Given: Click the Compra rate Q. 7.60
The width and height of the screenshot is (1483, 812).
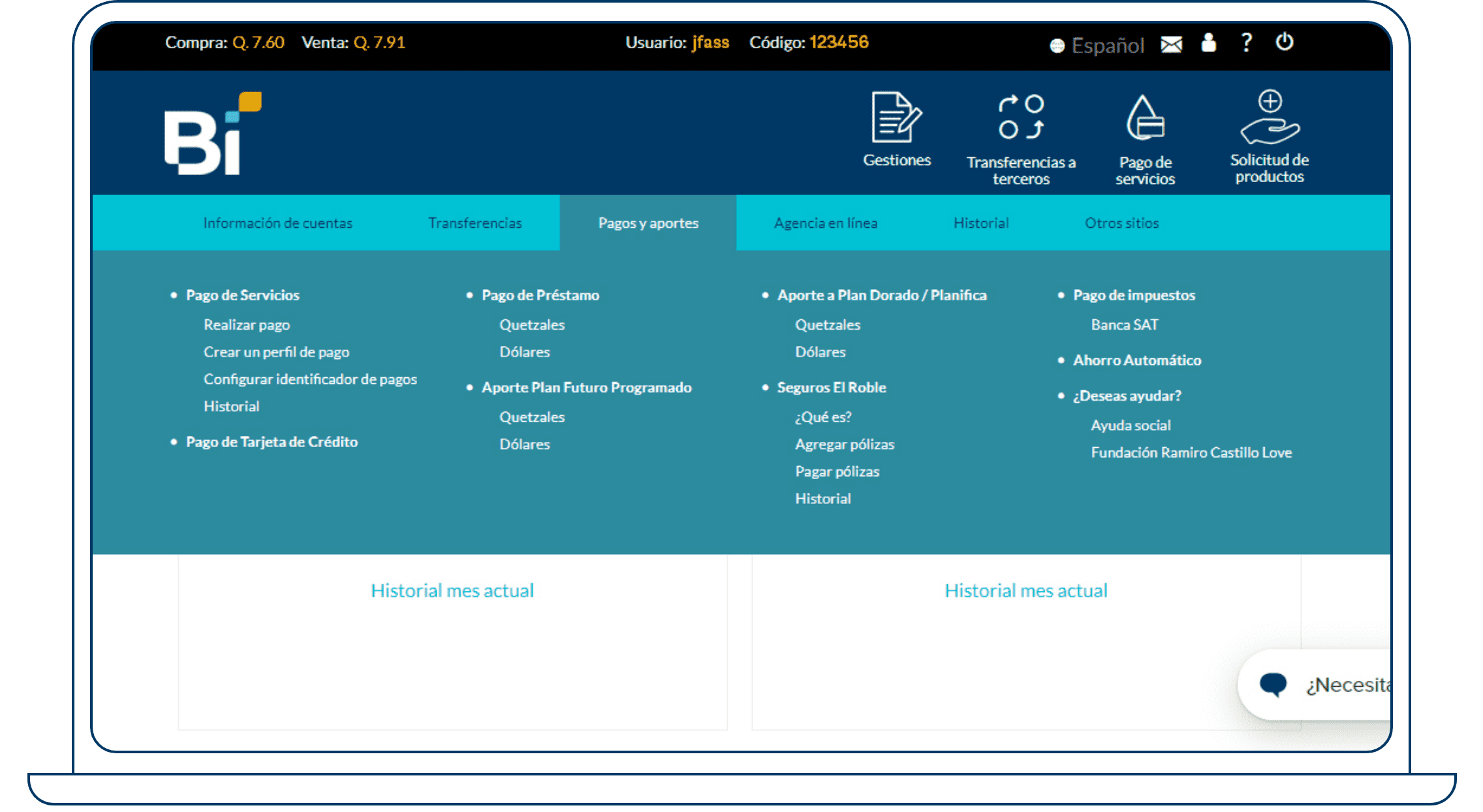Looking at the screenshot, I should tap(258, 43).
